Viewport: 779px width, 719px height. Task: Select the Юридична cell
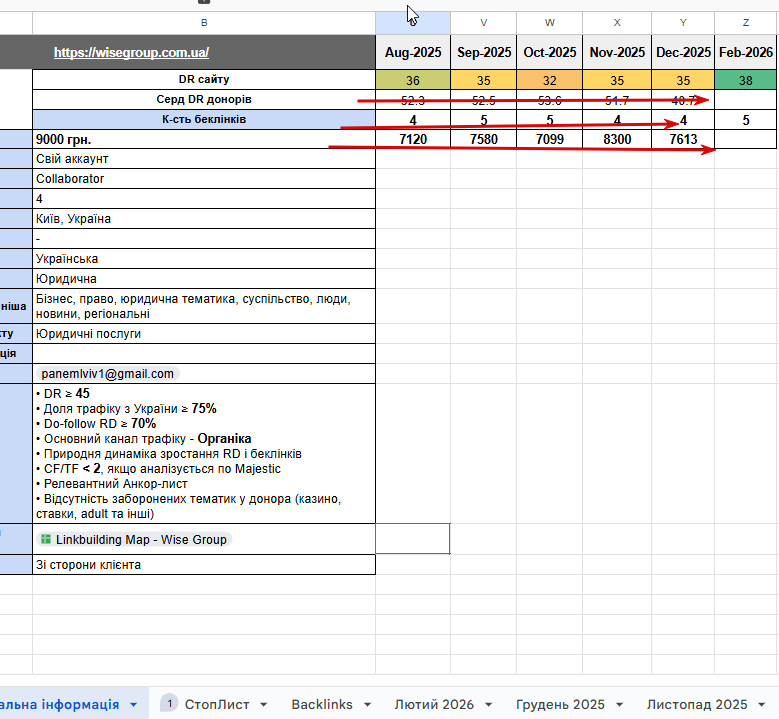204,278
